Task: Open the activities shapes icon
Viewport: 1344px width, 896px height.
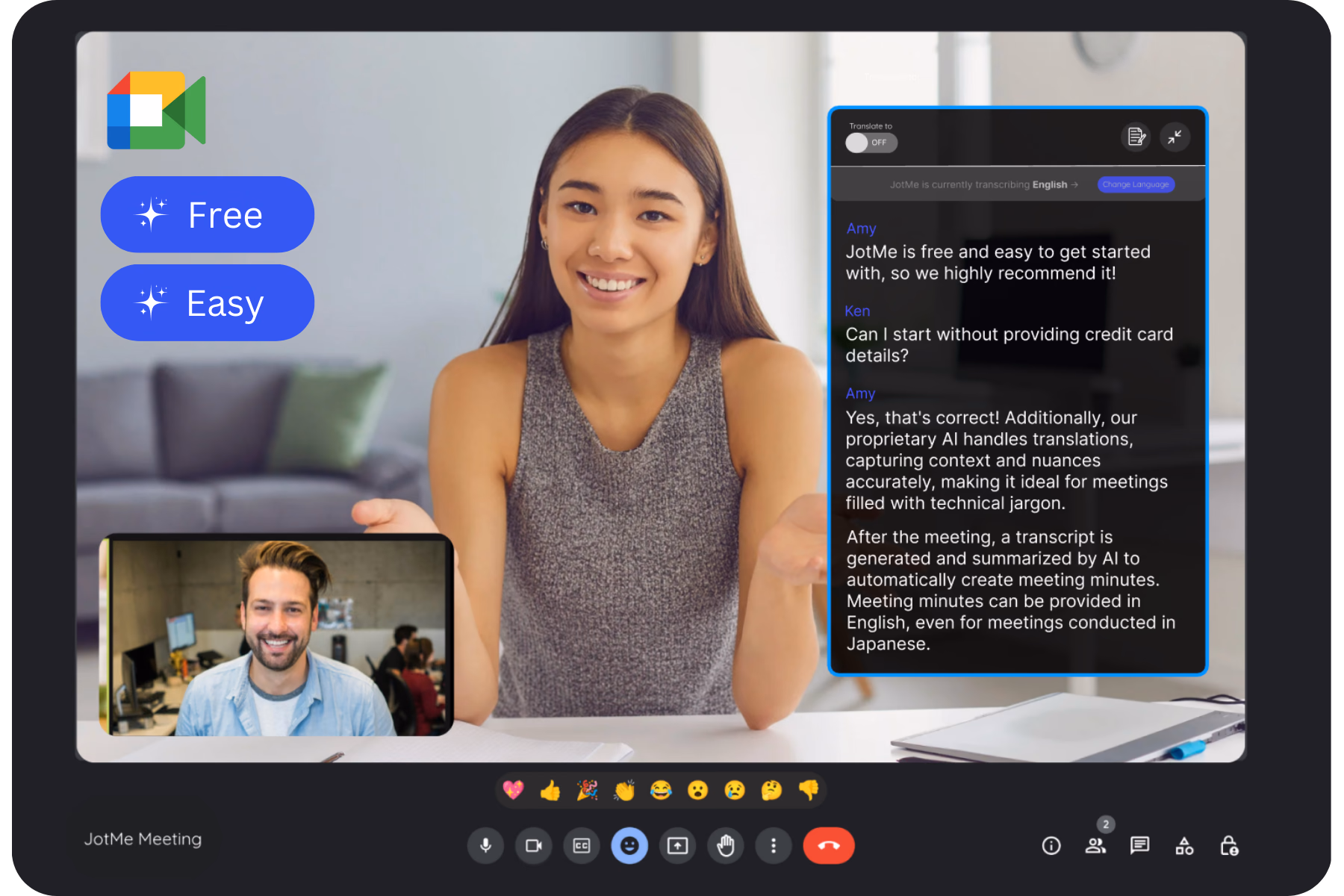Action: [1184, 846]
